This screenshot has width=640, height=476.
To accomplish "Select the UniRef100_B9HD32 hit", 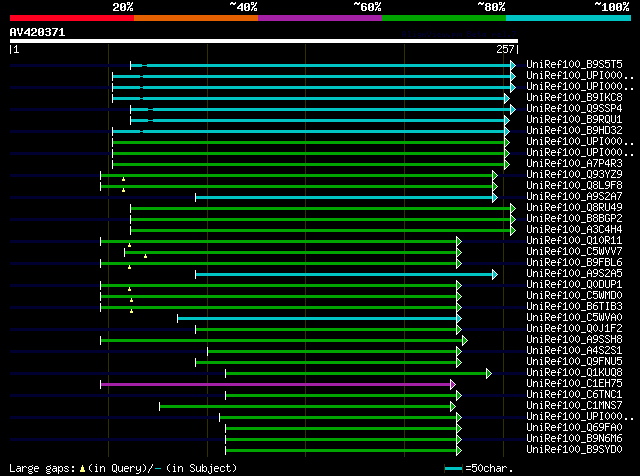I will pyautogui.click(x=574, y=131).
